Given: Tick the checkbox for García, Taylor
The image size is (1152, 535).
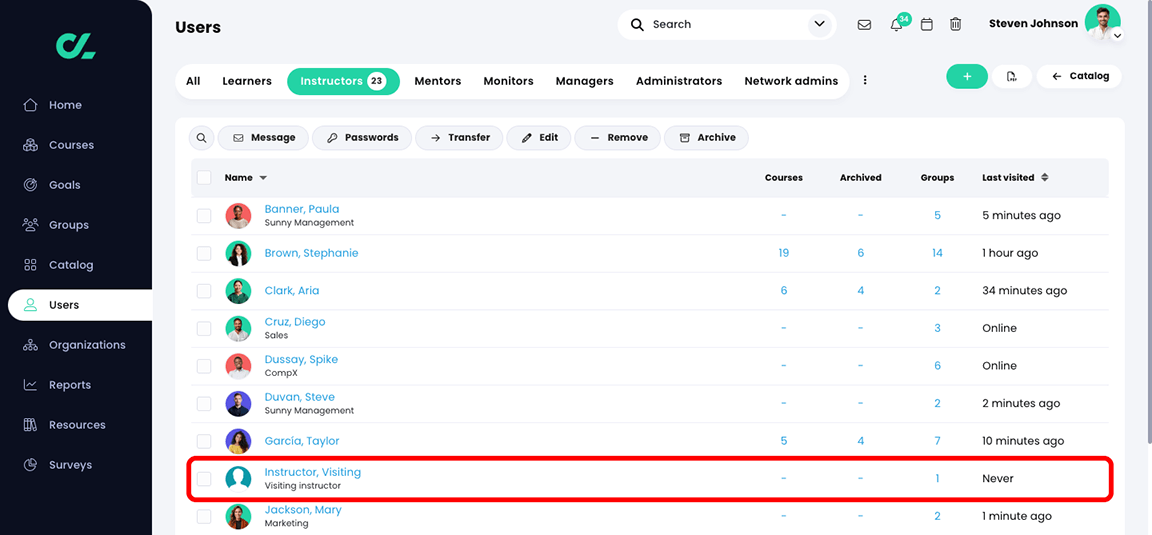Looking at the screenshot, I should click(x=204, y=441).
